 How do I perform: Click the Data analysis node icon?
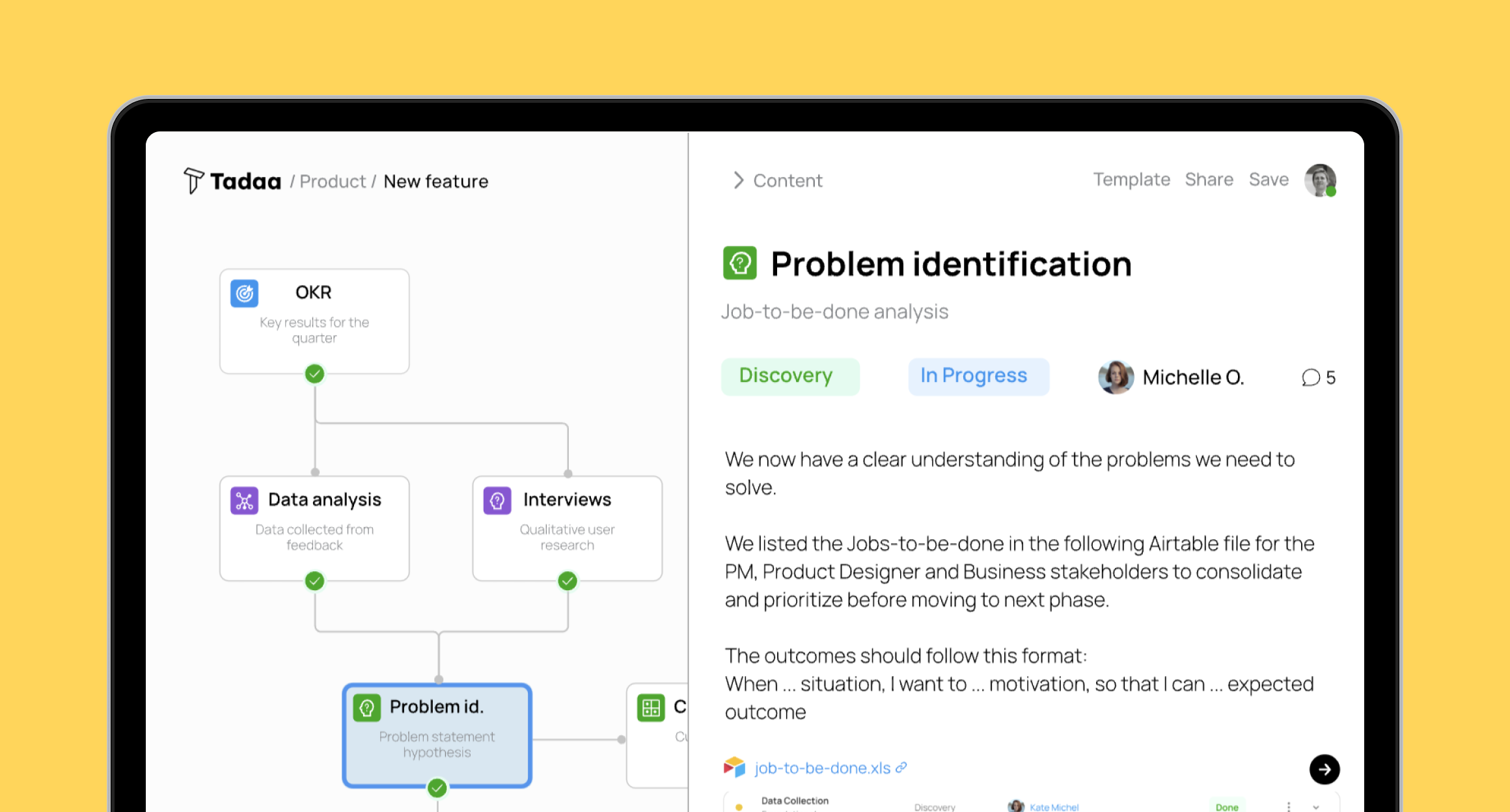point(245,500)
